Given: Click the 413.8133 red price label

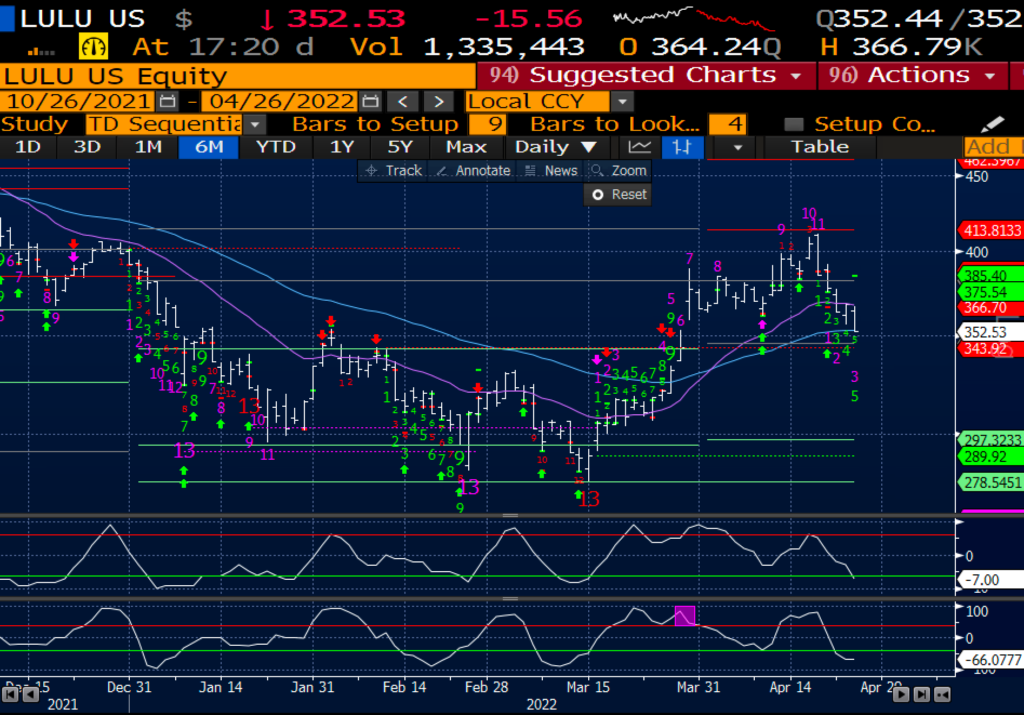Looking at the screenshot, I should [991, 230].
